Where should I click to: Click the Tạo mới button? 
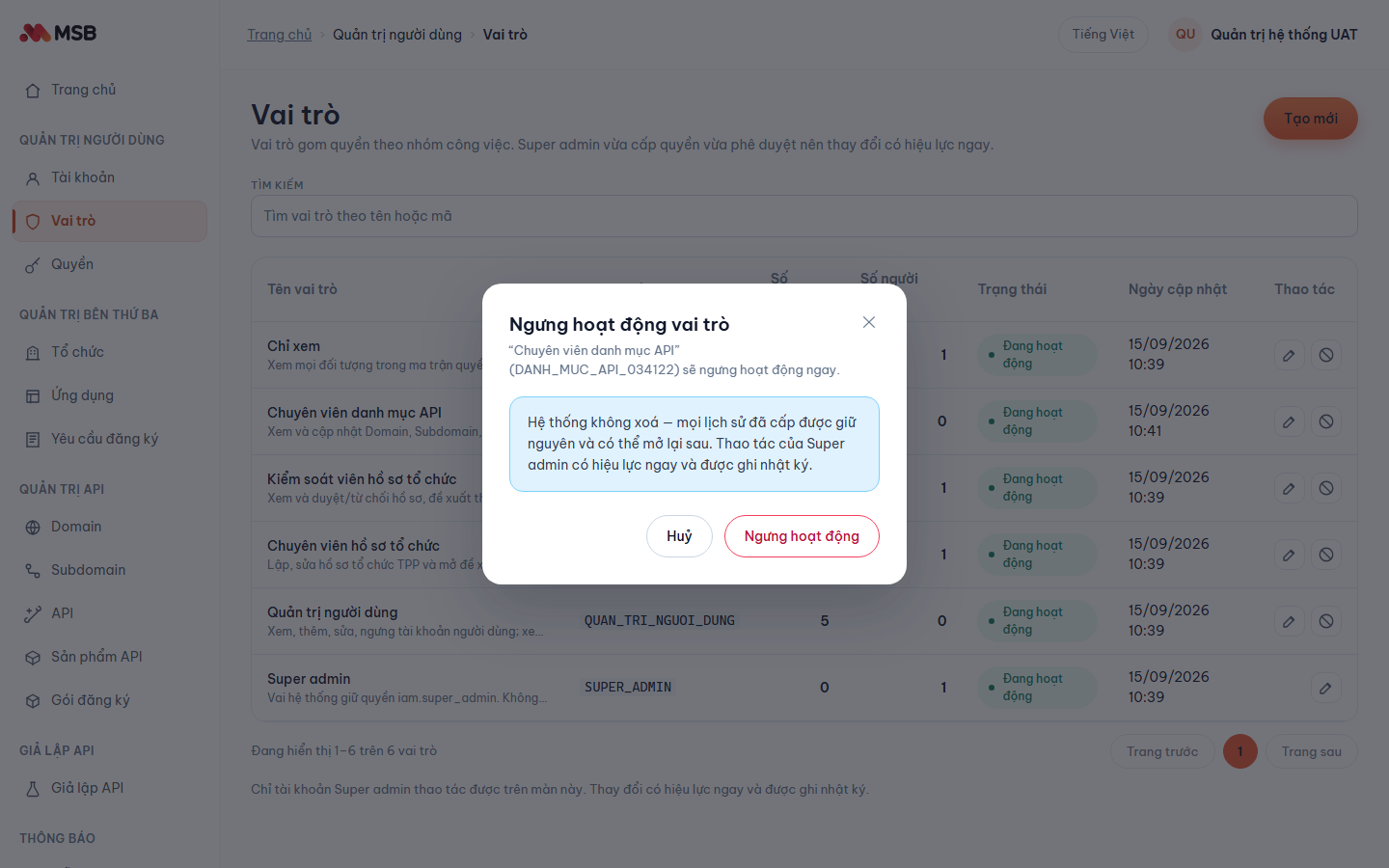(1311, 119)
